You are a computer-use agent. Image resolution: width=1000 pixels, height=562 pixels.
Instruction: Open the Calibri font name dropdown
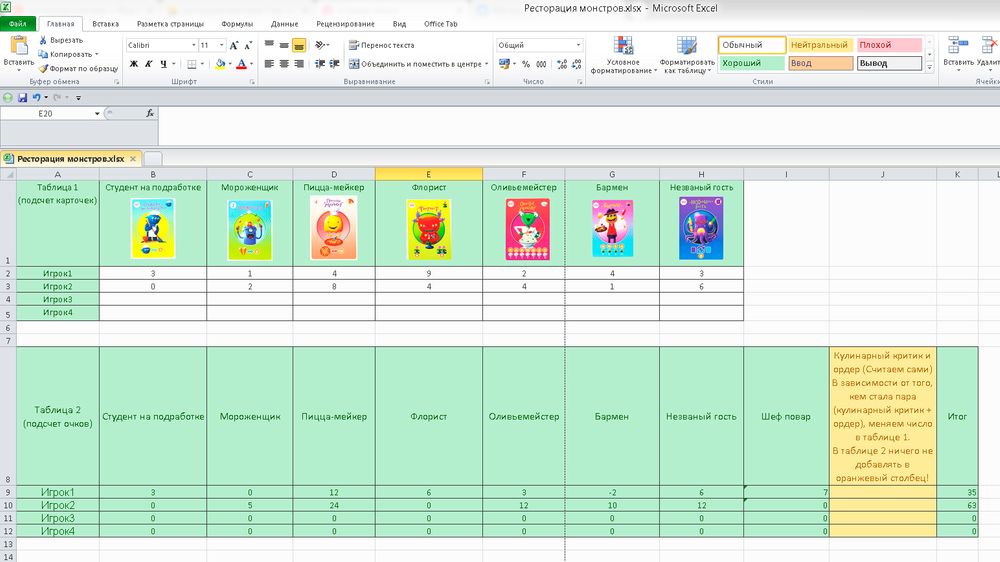coord(193,45)
